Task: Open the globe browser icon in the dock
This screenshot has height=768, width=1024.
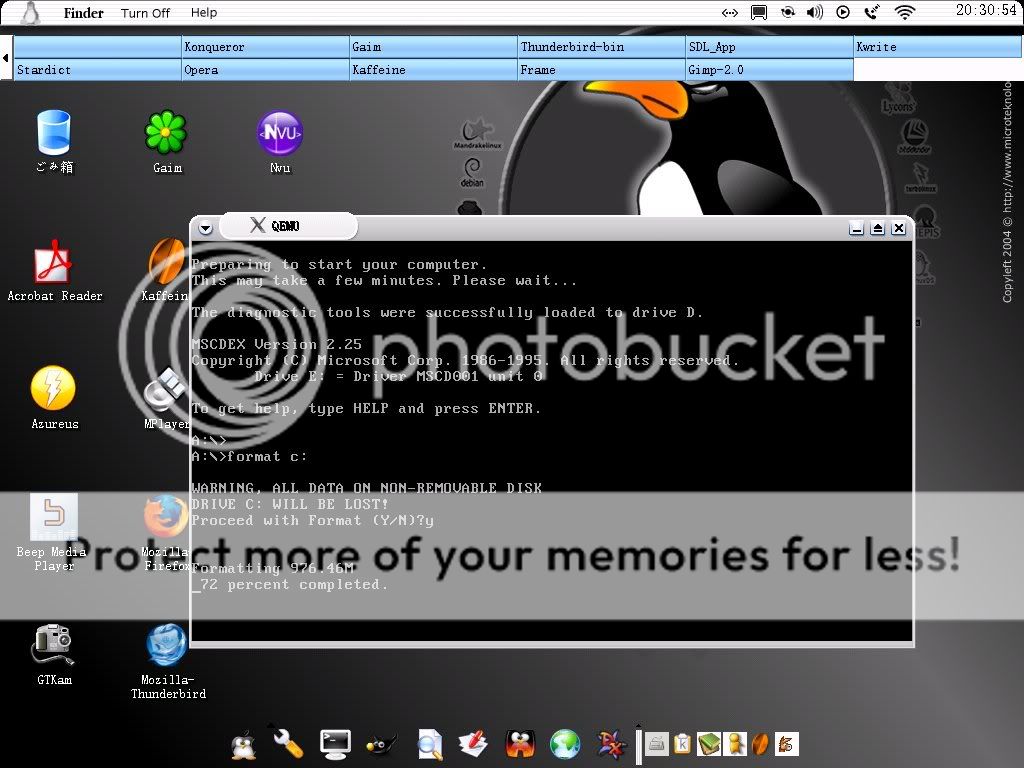Action: (x=565, y=744)
